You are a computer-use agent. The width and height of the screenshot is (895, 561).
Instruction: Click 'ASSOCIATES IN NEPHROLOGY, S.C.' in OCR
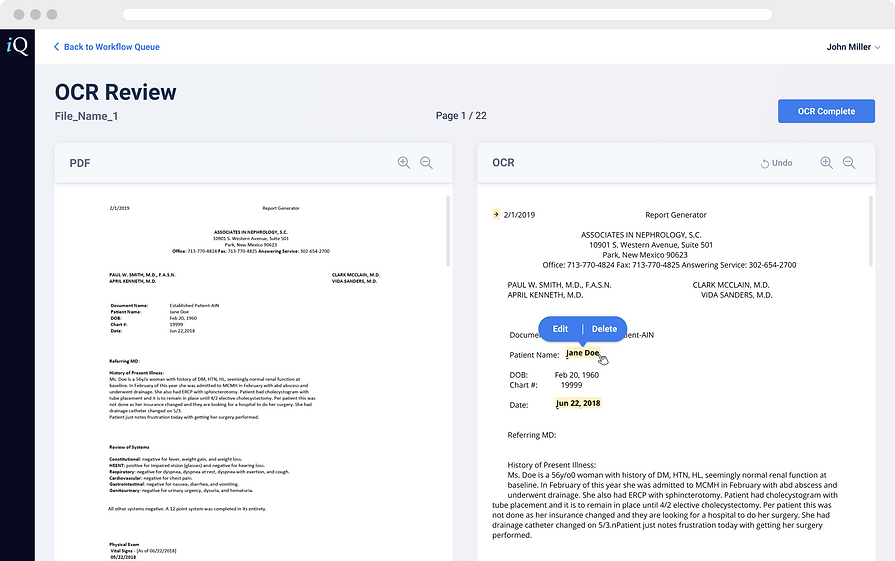(x=641, y=235)
